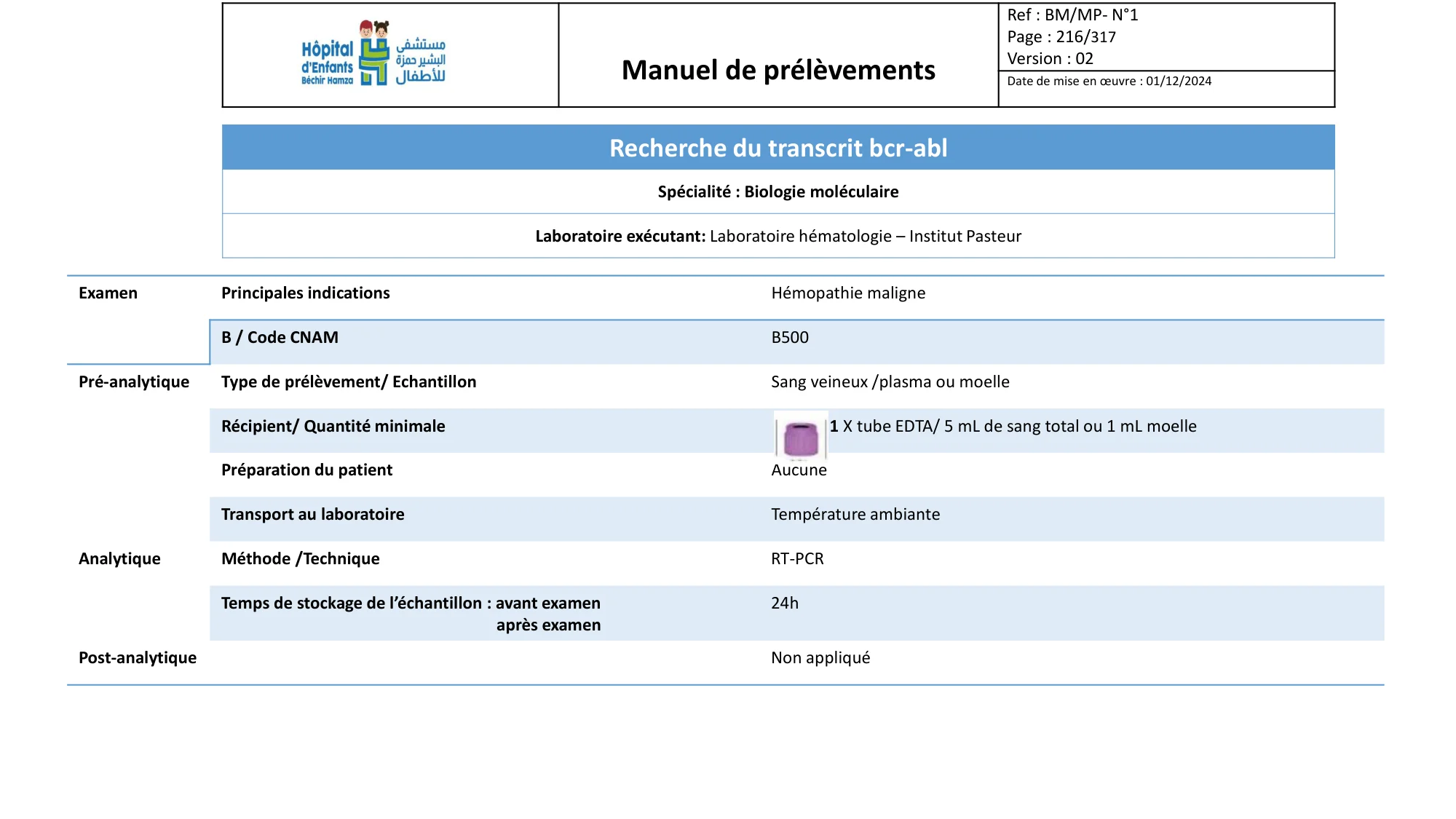Click the Pré-analytique section label
This screenshot has width=1456, height=819.
[x=134, y=381]
